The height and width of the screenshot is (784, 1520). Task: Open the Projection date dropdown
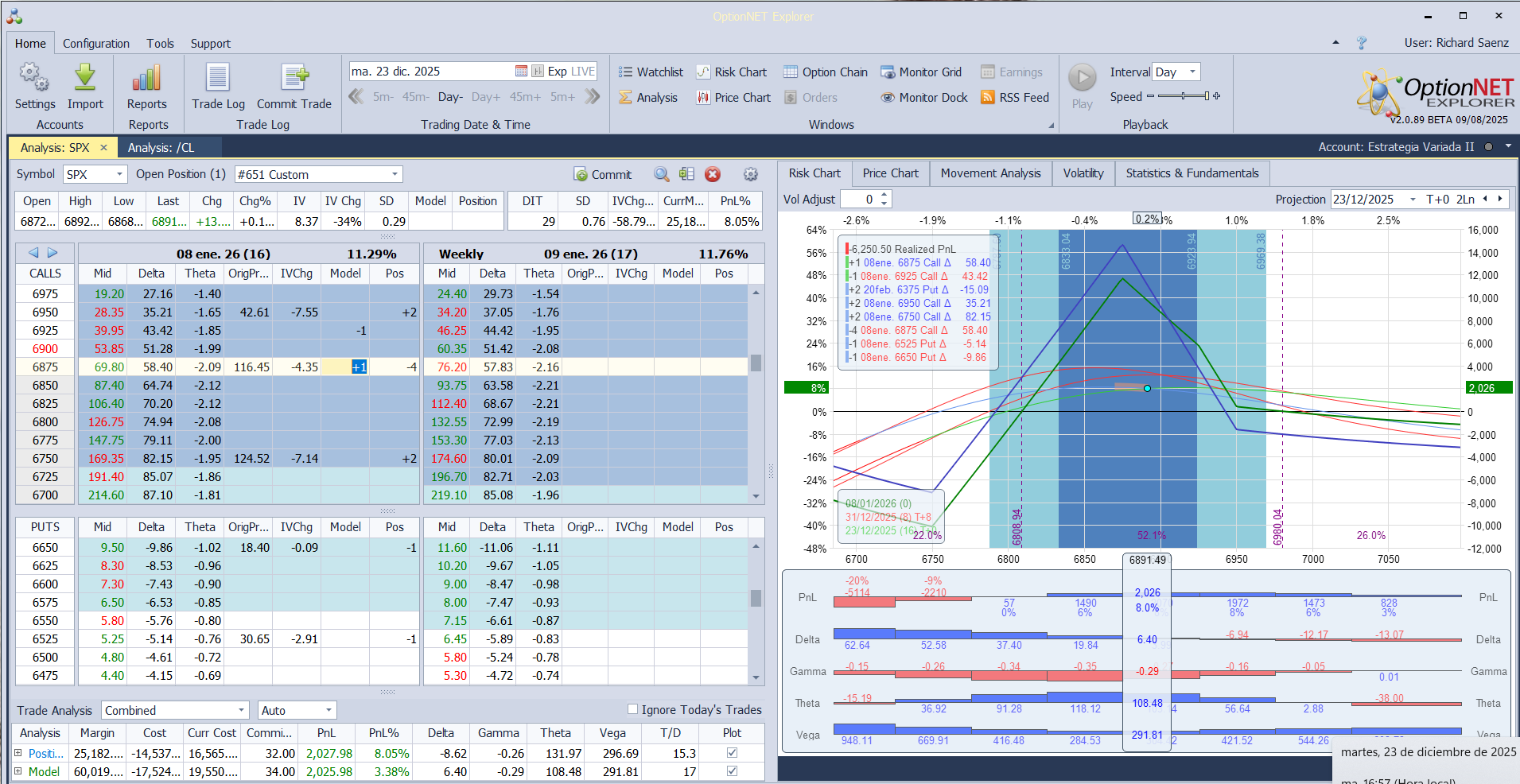[1413, 200]
